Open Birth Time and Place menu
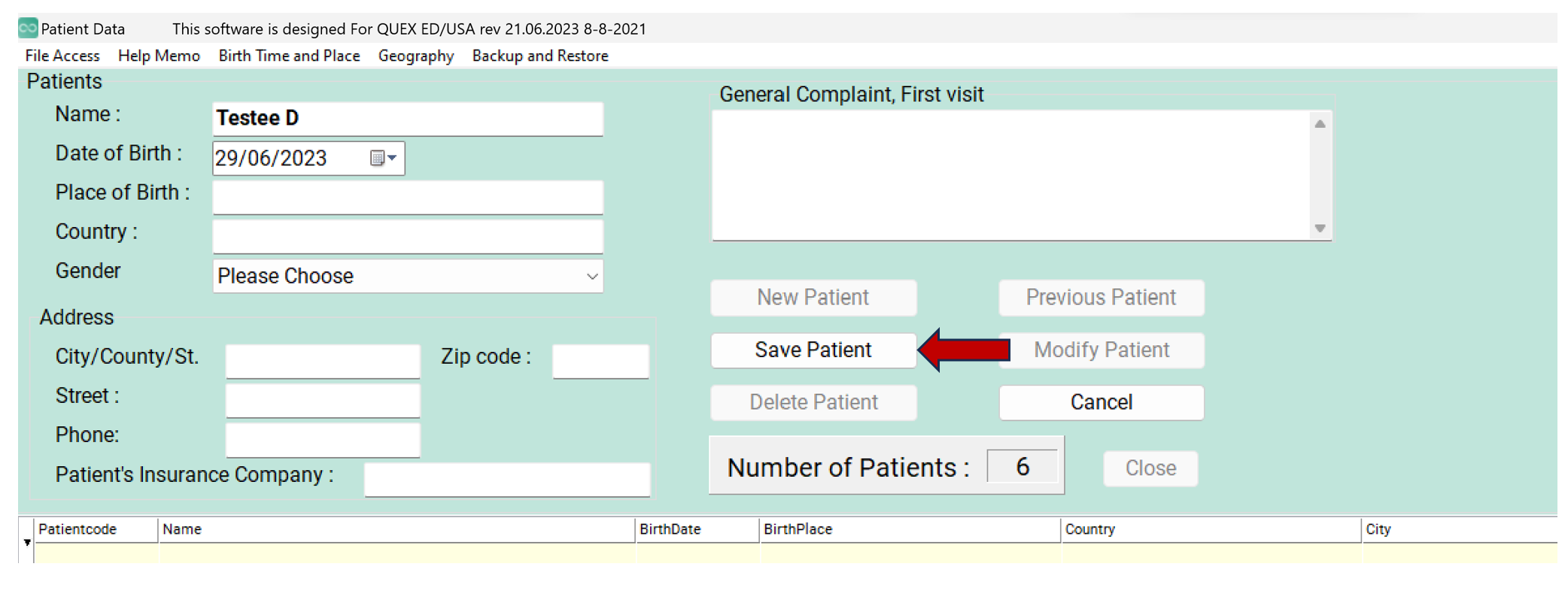 click(289, 56)
